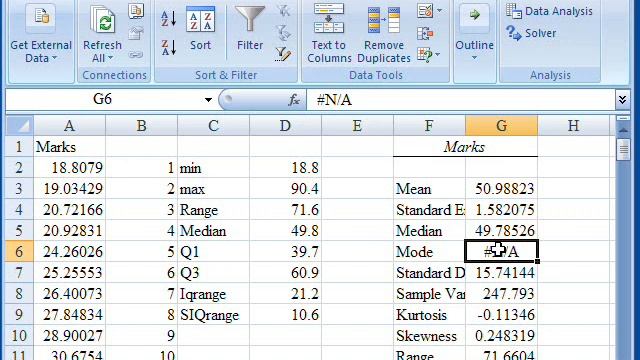Expand the What-If Analysis dropdown arrow
Screen dimensions: 640x360
[x=438, y=54]
